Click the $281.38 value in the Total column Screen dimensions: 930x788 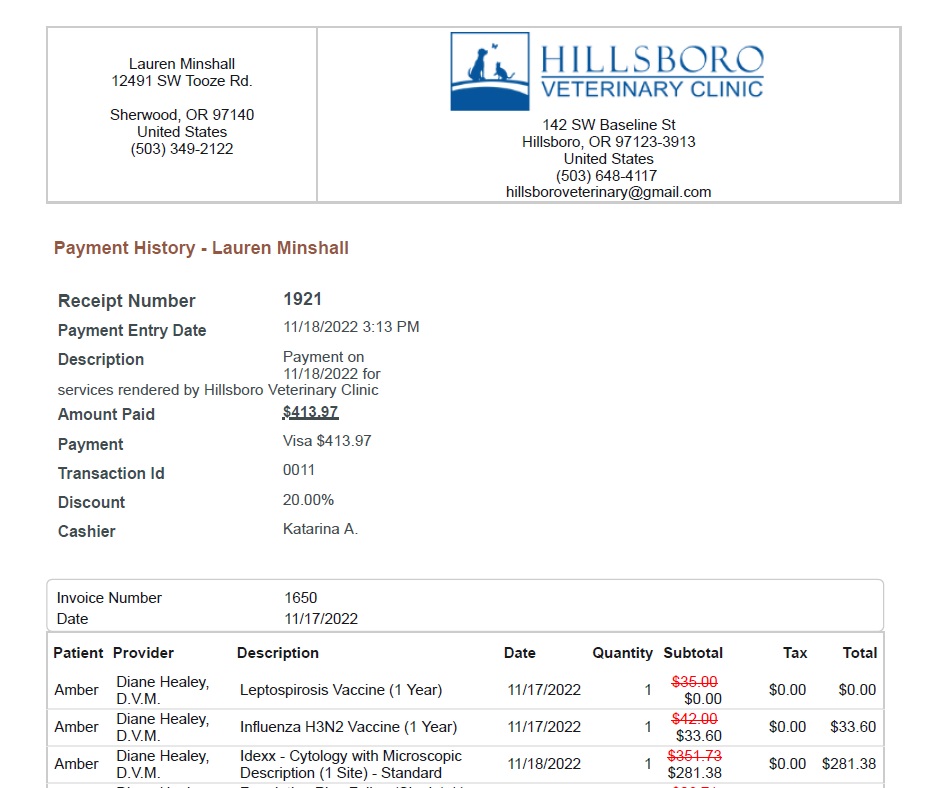(x=849, y=764)
